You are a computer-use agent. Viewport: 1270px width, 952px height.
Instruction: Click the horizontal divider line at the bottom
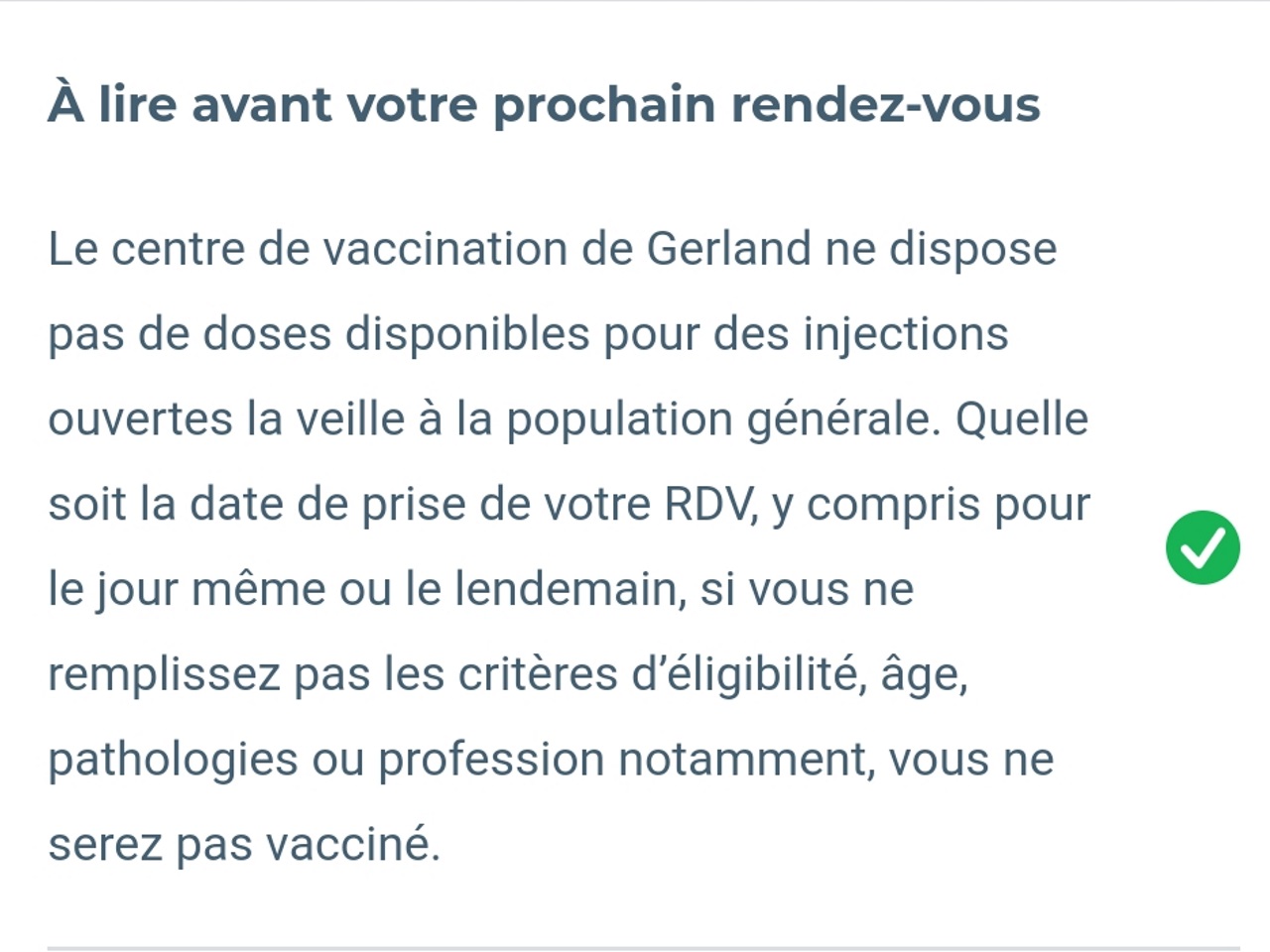tap(643, 948)
